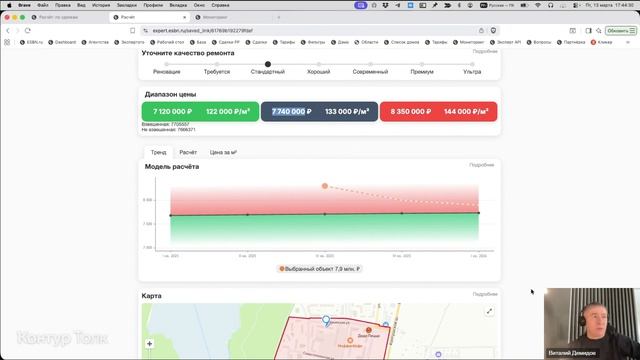Viewport: 640px width, 360px height.
Task: Open a new browser tab with plus
Action: click(279, 17)
